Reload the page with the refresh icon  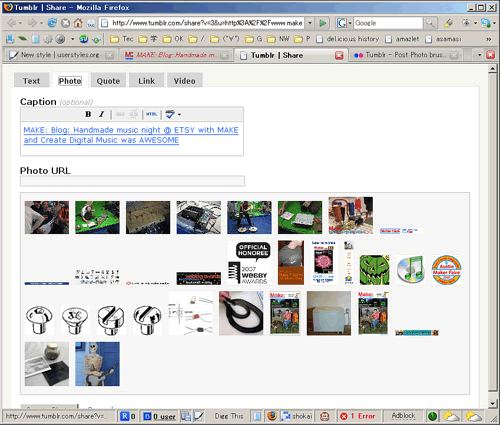[52, 23]
